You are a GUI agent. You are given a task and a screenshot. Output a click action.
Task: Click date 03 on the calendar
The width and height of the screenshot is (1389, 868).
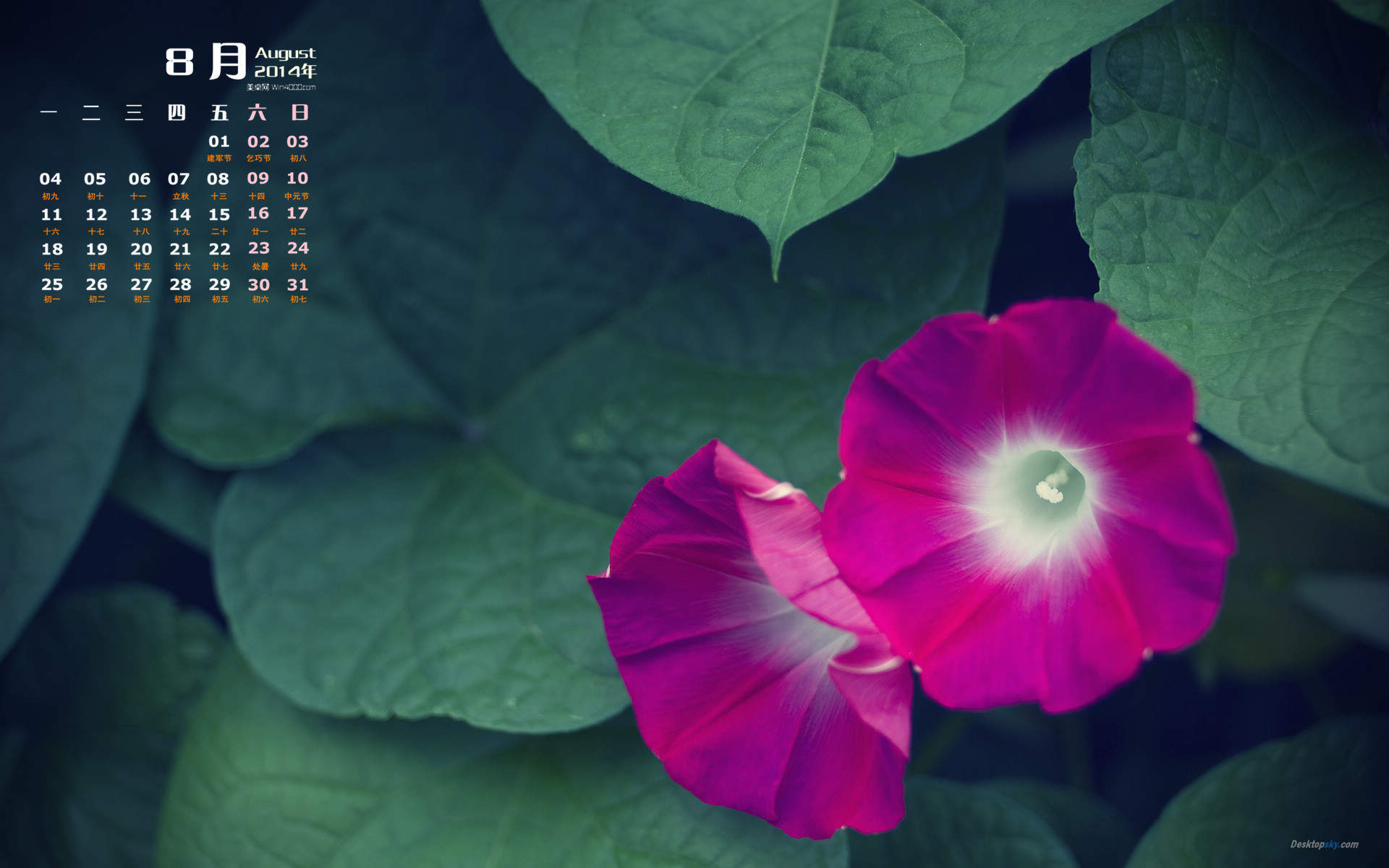pos(297,142)
